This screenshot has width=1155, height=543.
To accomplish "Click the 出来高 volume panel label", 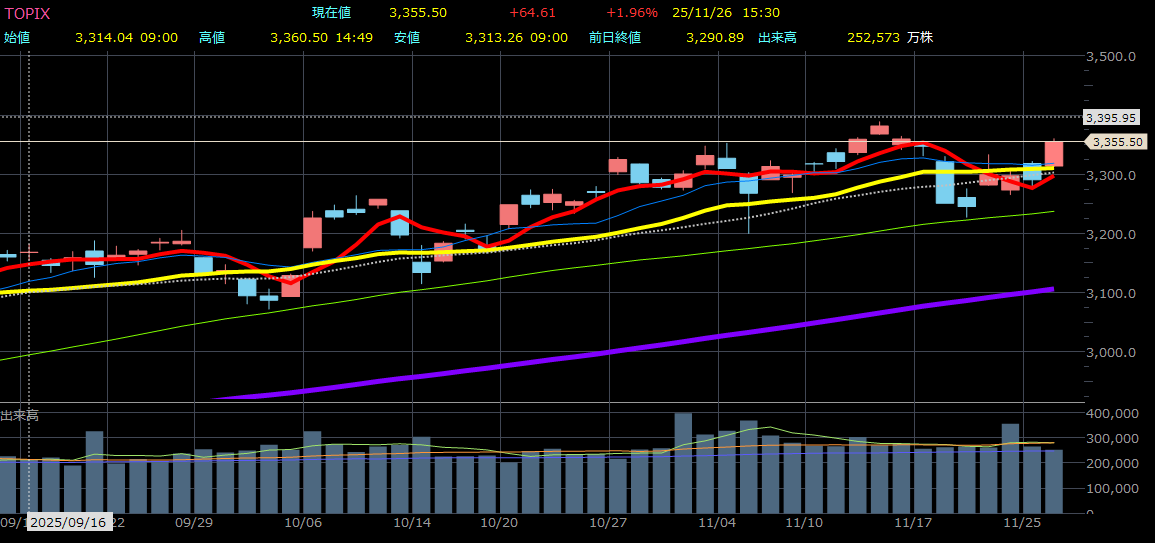I will pos(20,415).
